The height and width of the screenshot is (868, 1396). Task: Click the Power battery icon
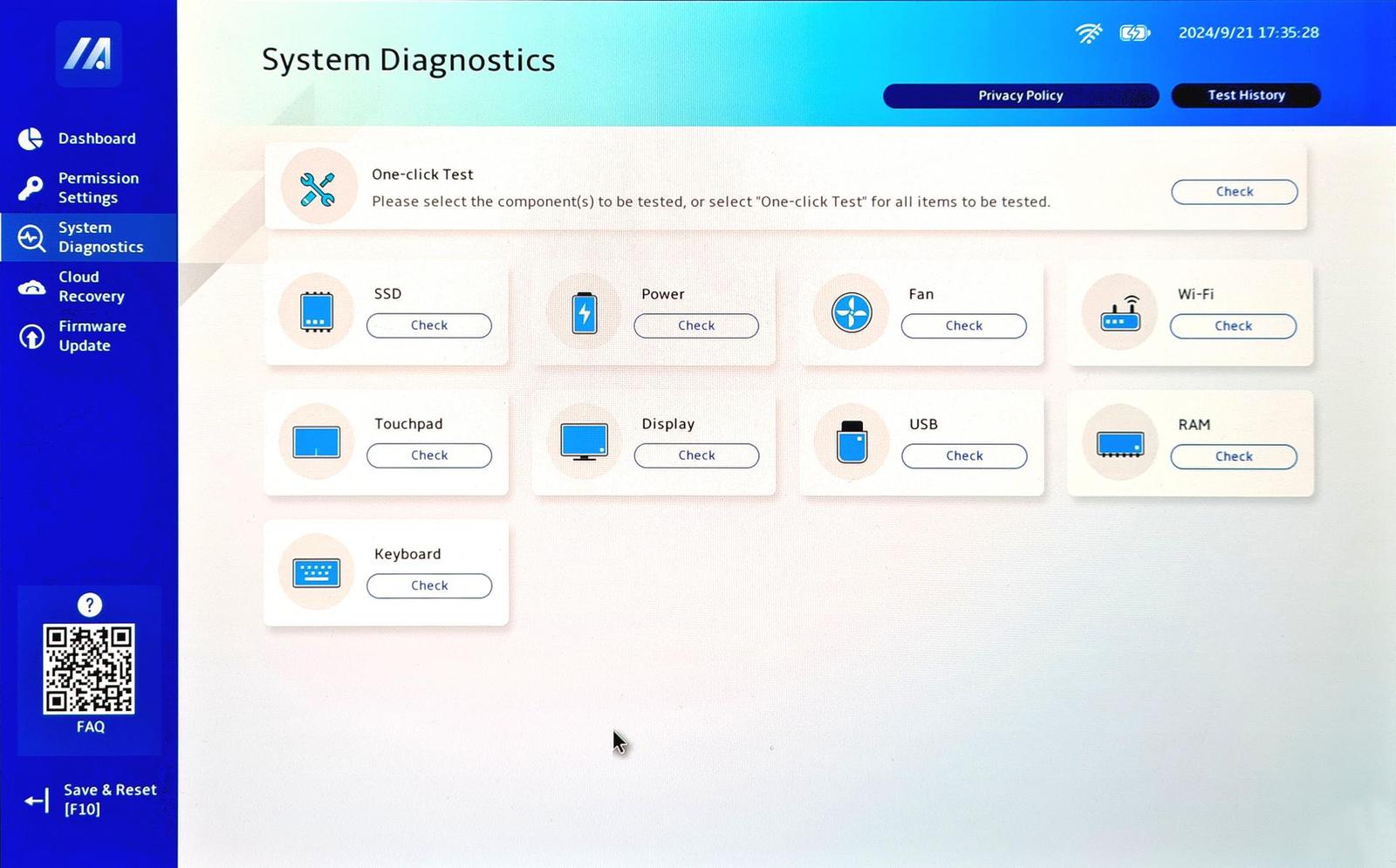tap(585, 312)
